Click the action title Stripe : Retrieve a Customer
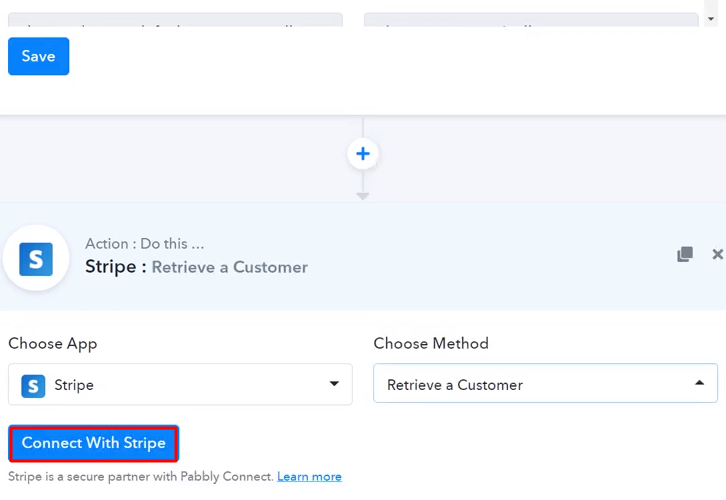 (196, 267)
